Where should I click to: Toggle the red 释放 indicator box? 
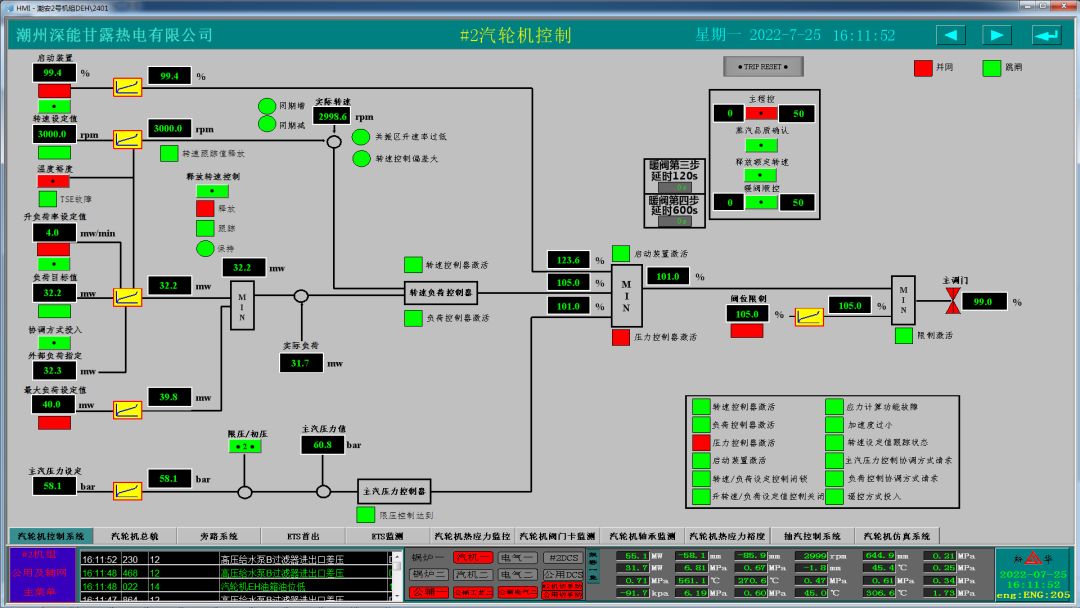click(205, 209)
